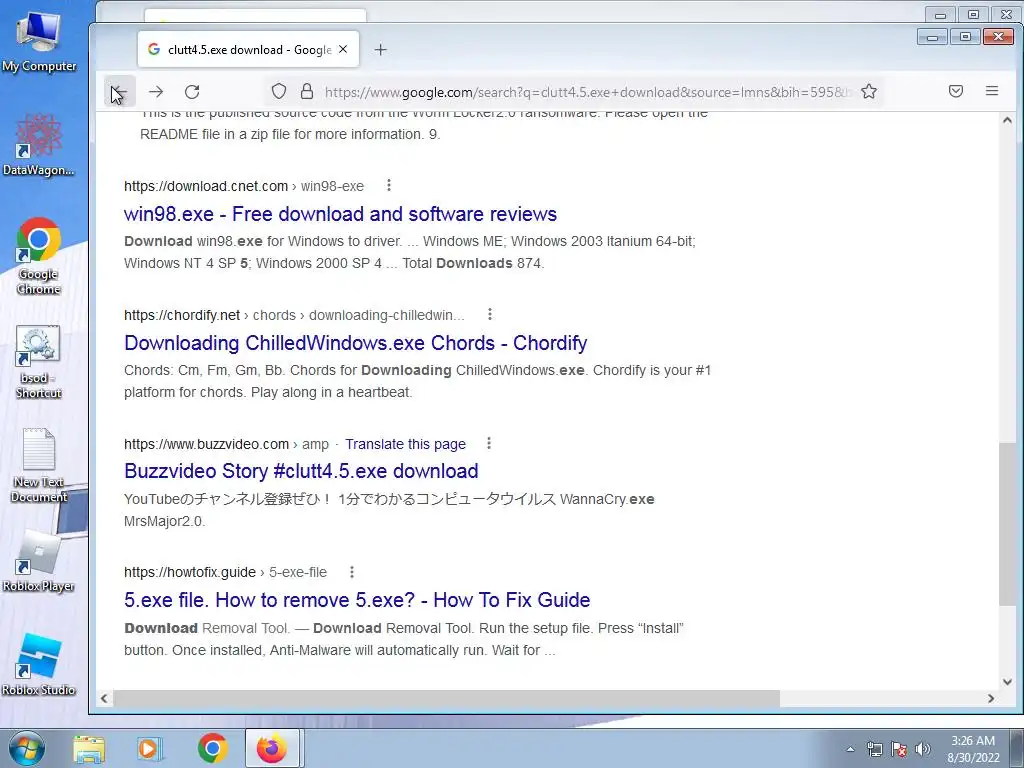Open options for download.cnet.com result

(389, 185)
